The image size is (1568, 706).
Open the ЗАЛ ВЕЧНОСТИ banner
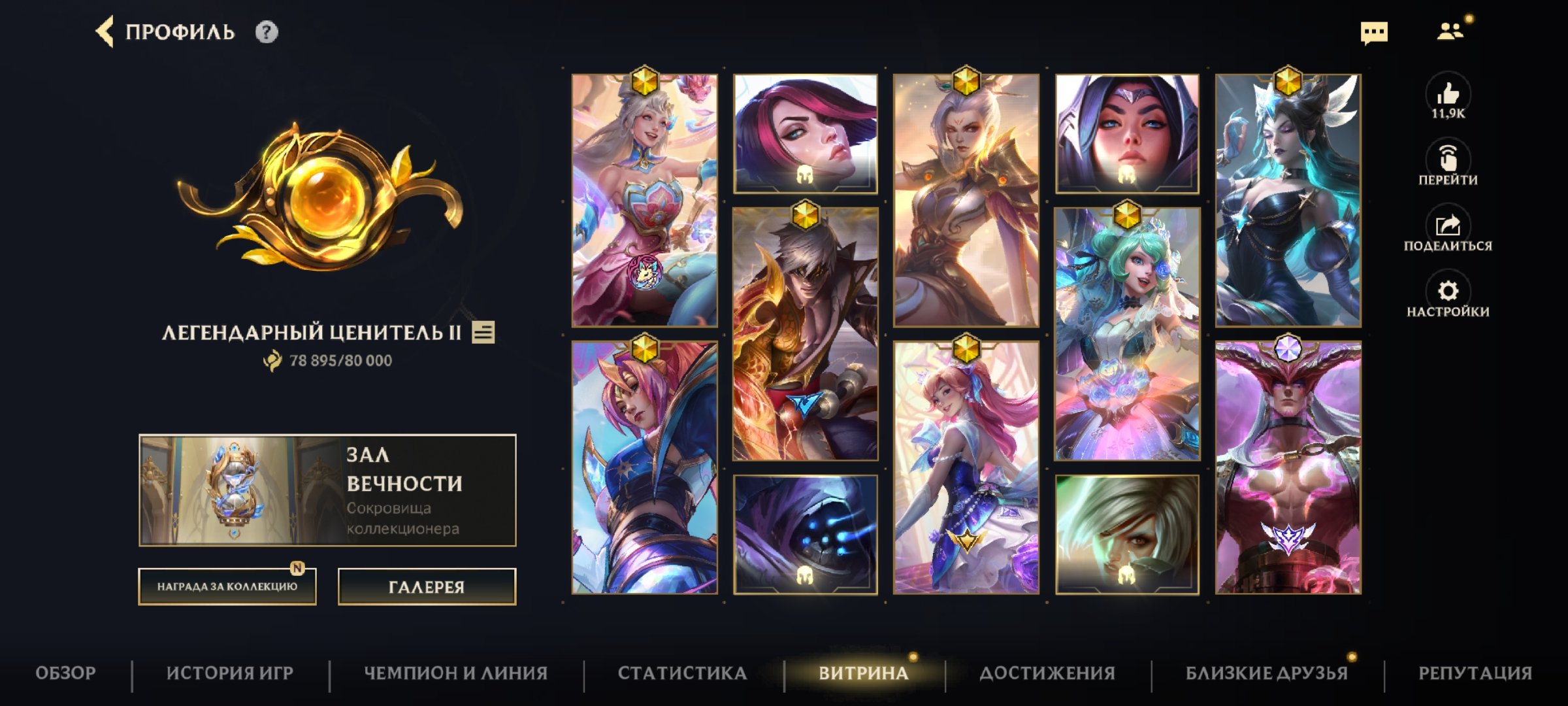[327, 490]
